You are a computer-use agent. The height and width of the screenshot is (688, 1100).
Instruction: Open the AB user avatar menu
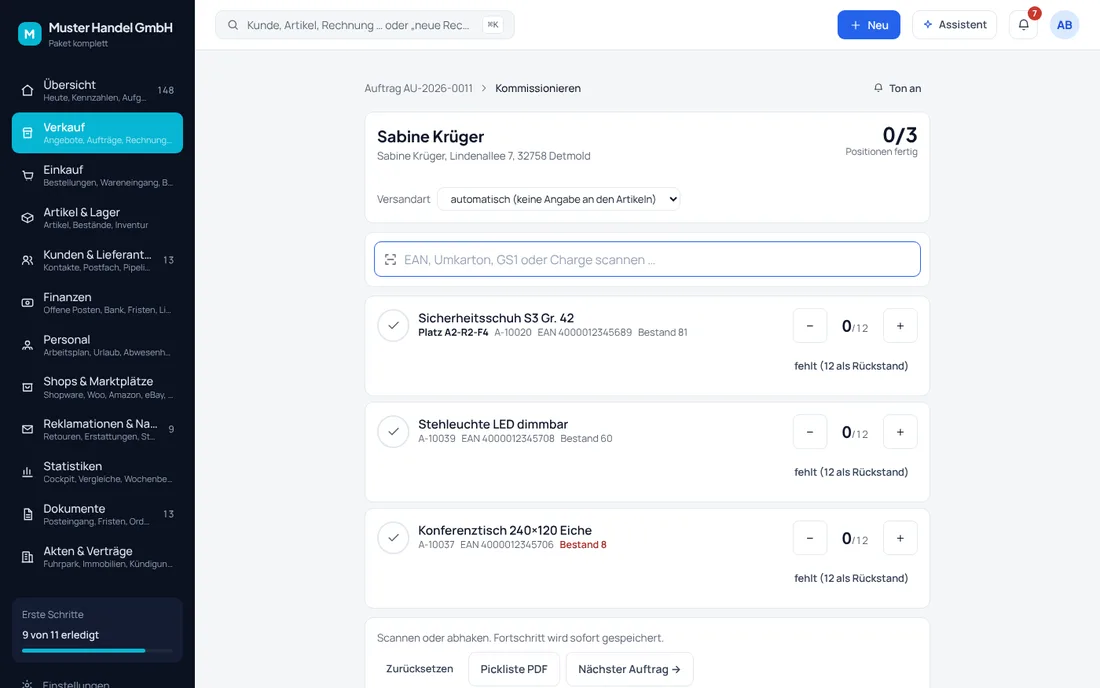[1064, 25]
